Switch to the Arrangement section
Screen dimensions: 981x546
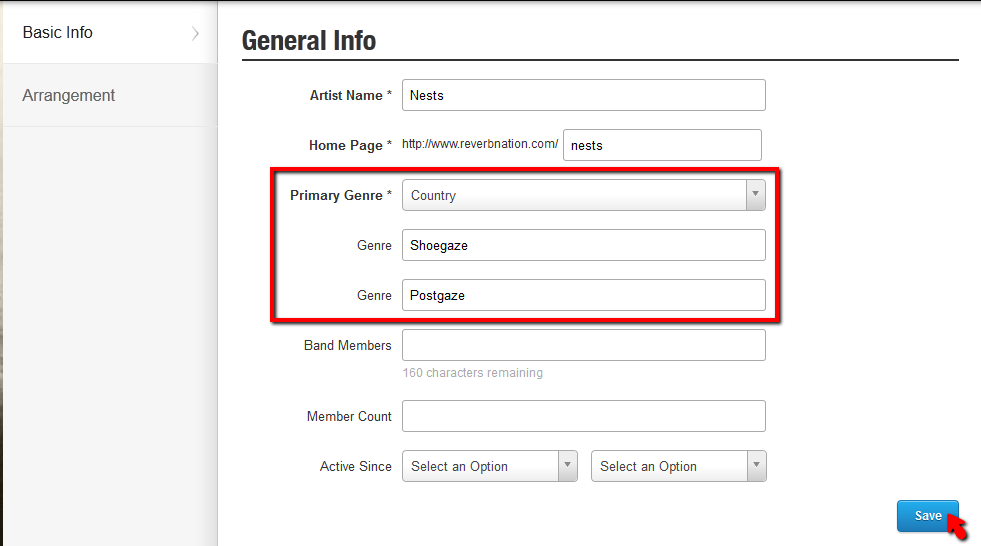coord(69,96)
